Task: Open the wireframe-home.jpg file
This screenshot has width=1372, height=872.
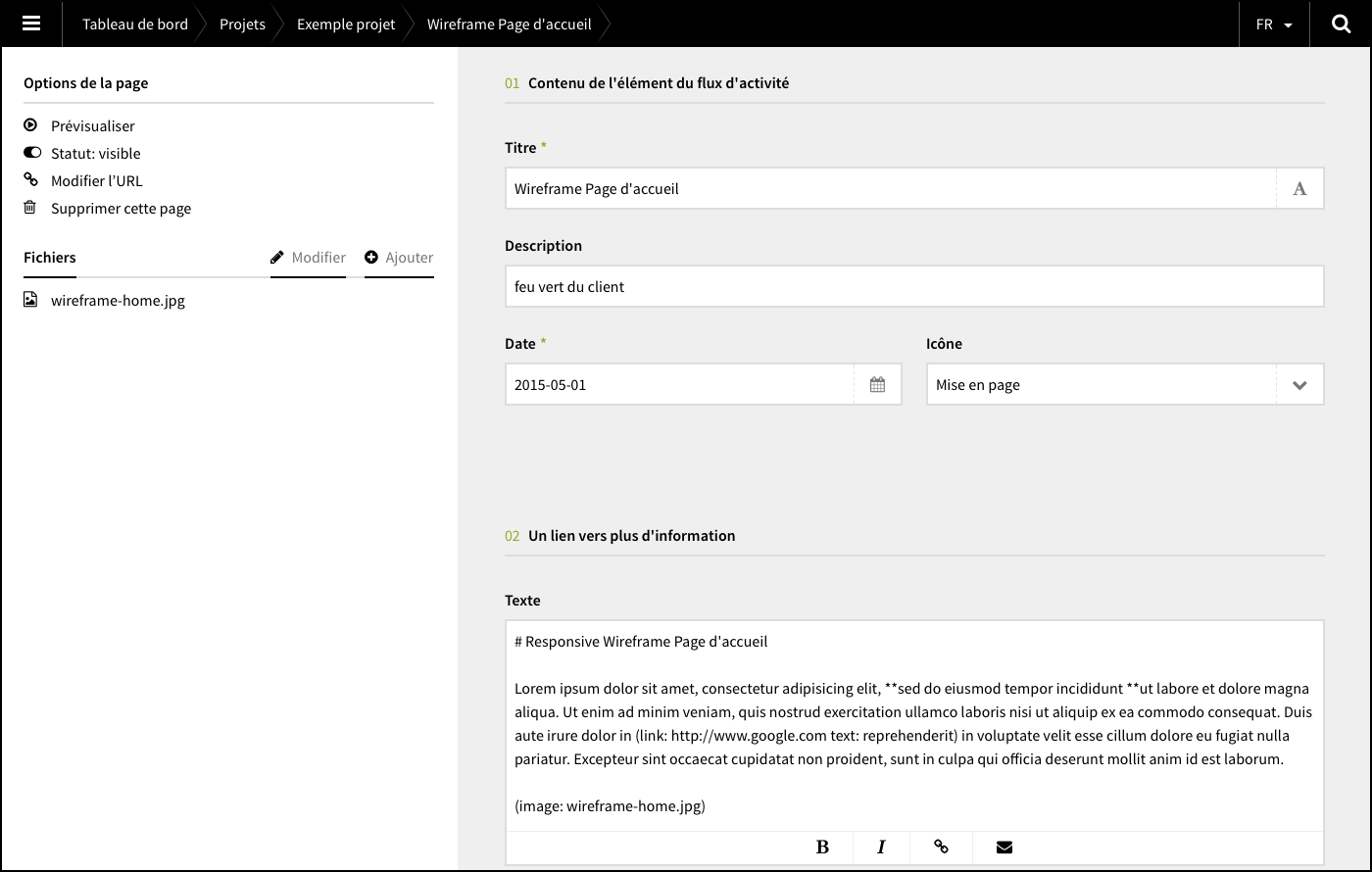Action: tap(118, 300)
